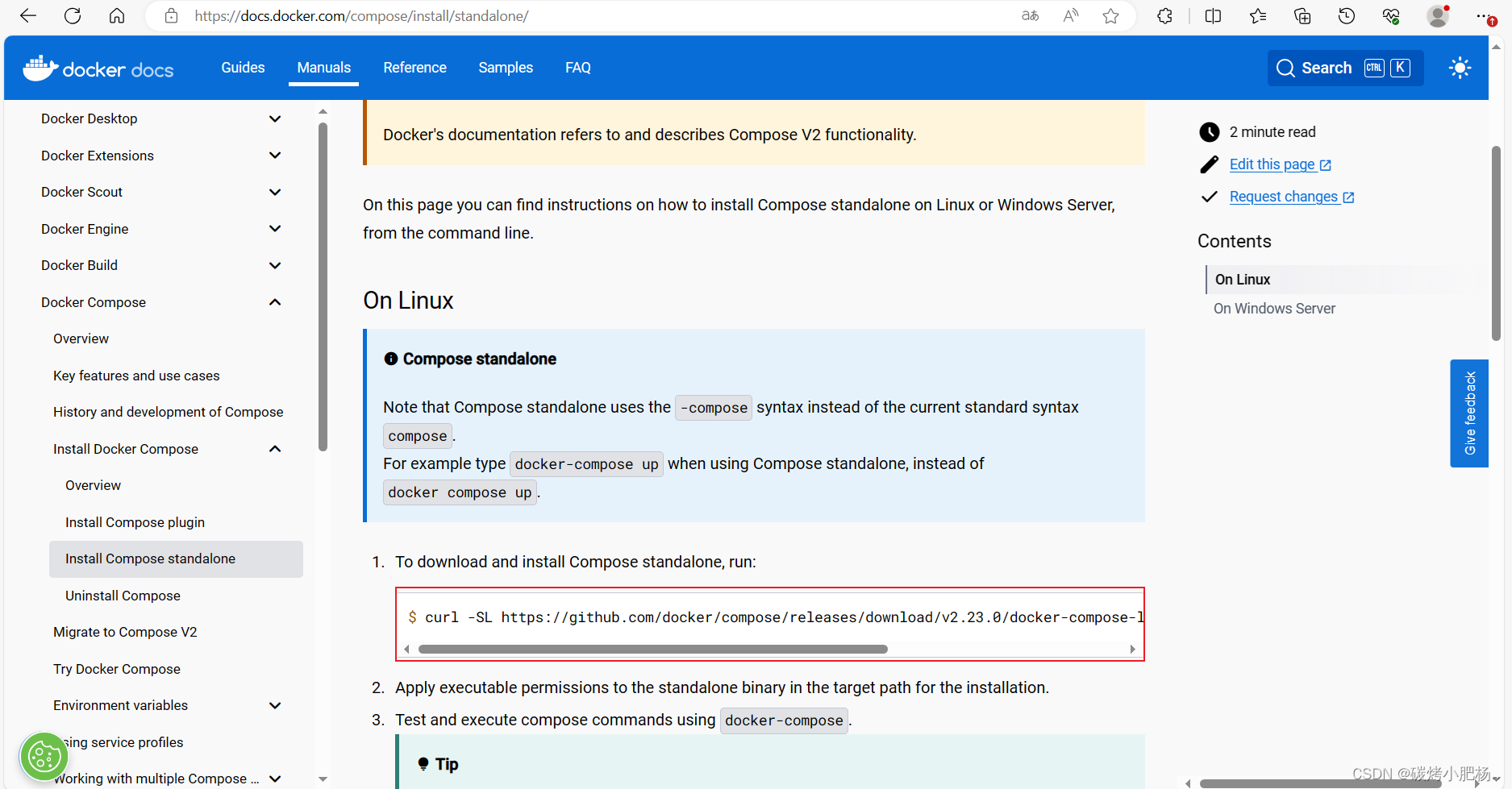Open cookie preferences round icon
The width and height of the screenshot is (1512, 789).
click(x=44, y=756)
